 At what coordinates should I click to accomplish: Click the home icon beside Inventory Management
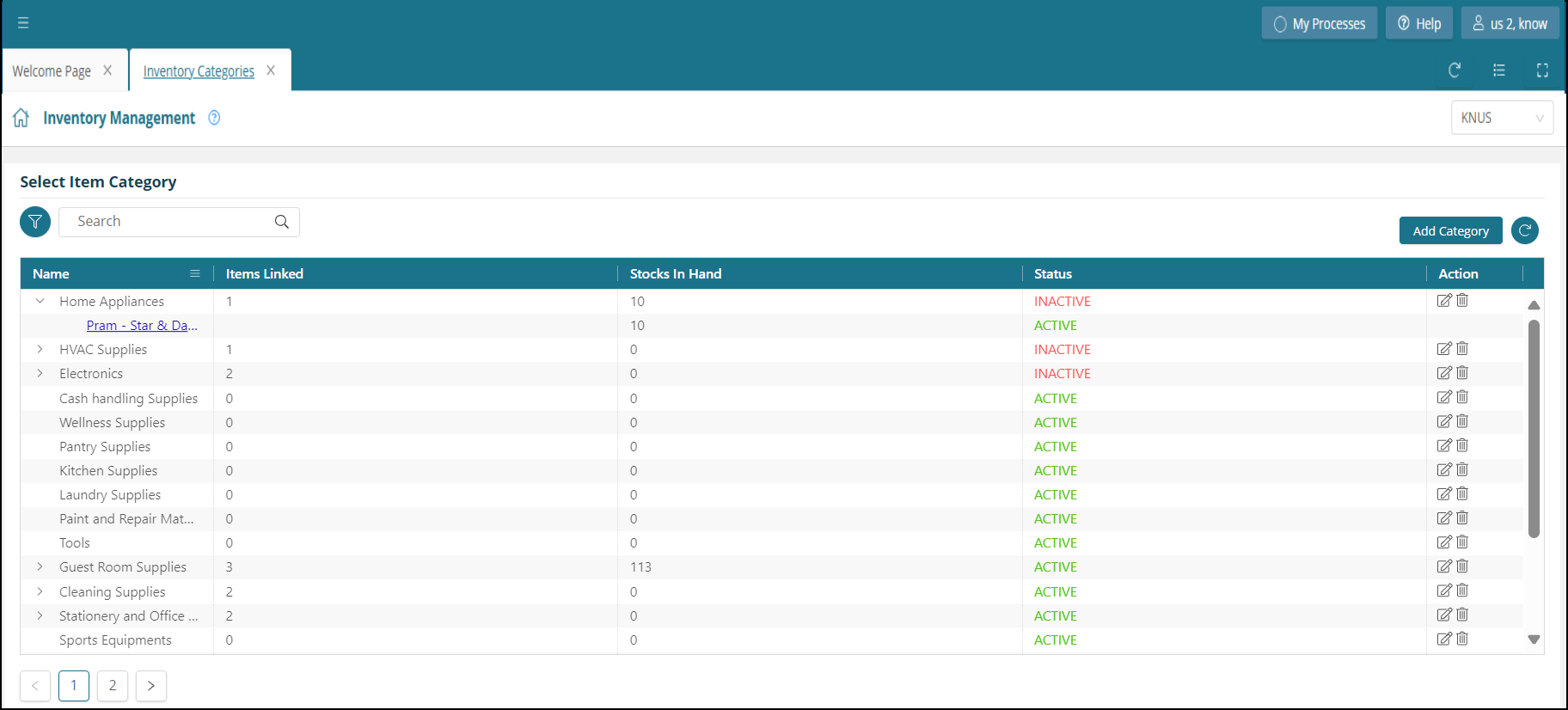coord(21,118)
